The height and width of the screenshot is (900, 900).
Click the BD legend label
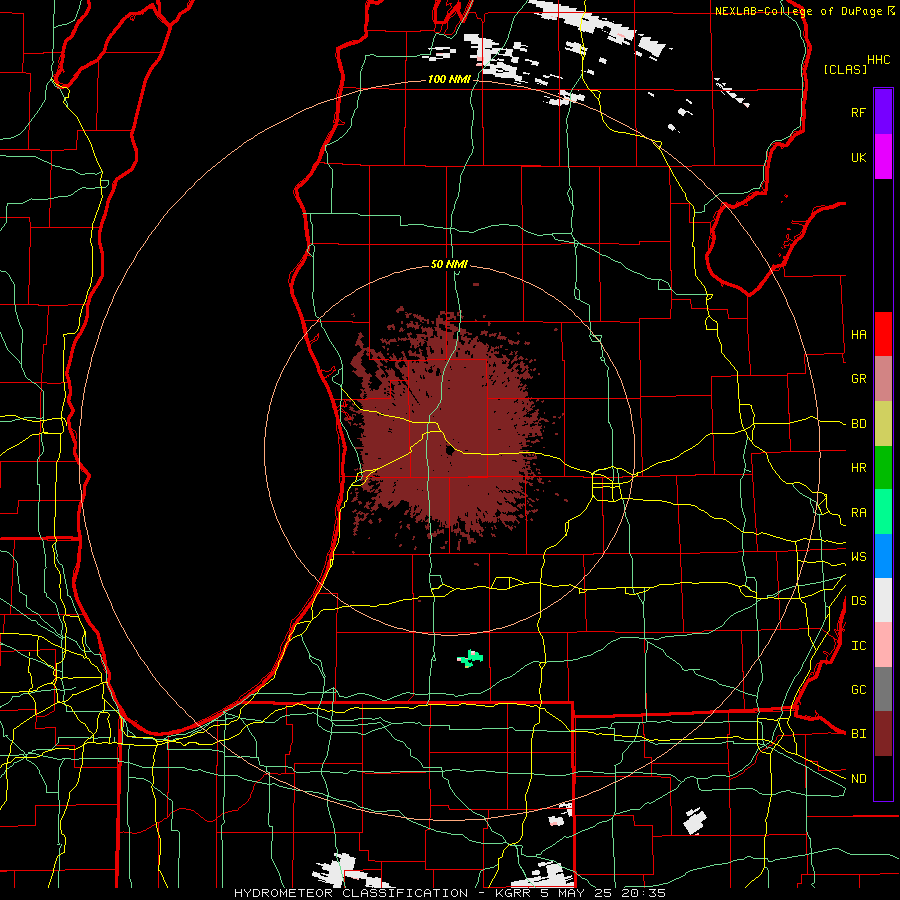coord(858,424)
